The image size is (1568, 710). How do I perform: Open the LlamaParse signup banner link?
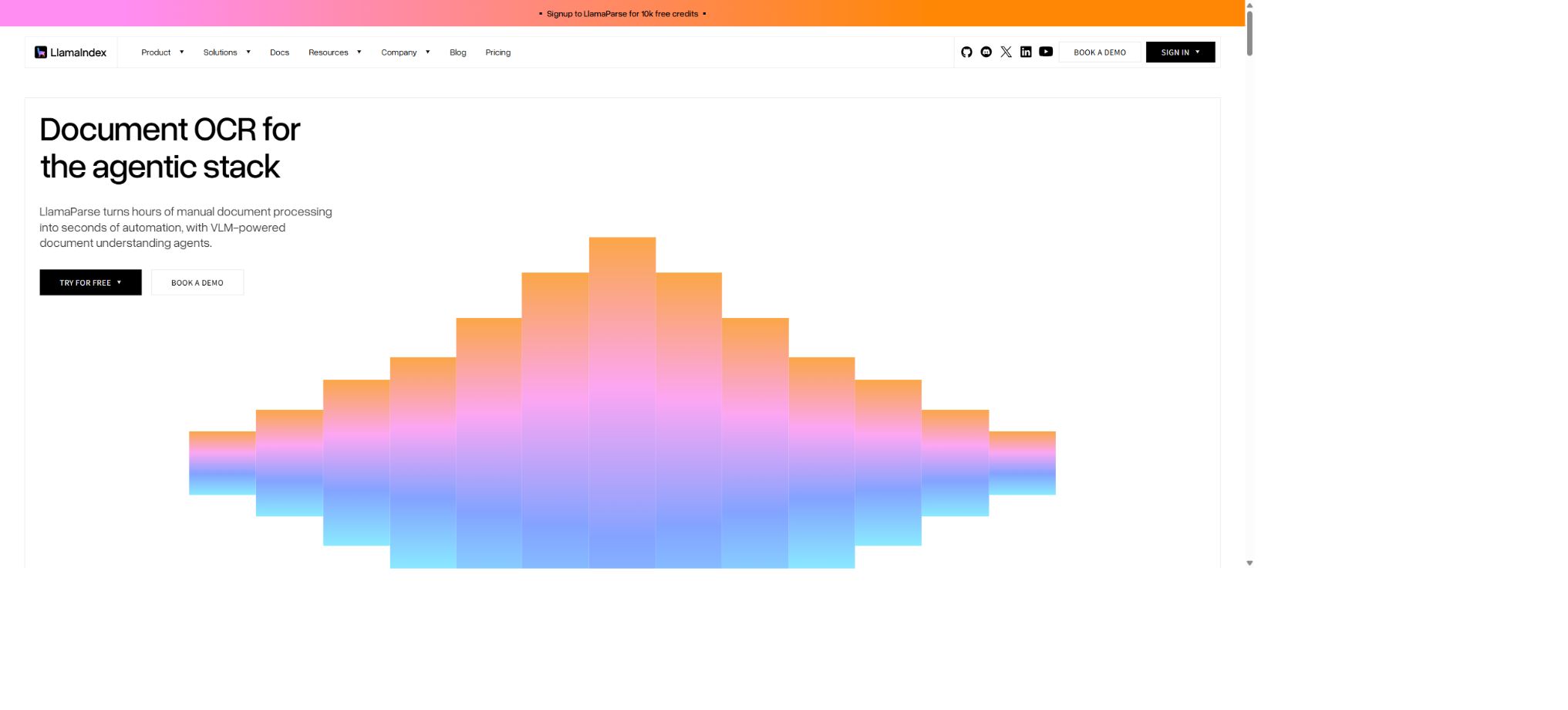(x=622, y=14)
